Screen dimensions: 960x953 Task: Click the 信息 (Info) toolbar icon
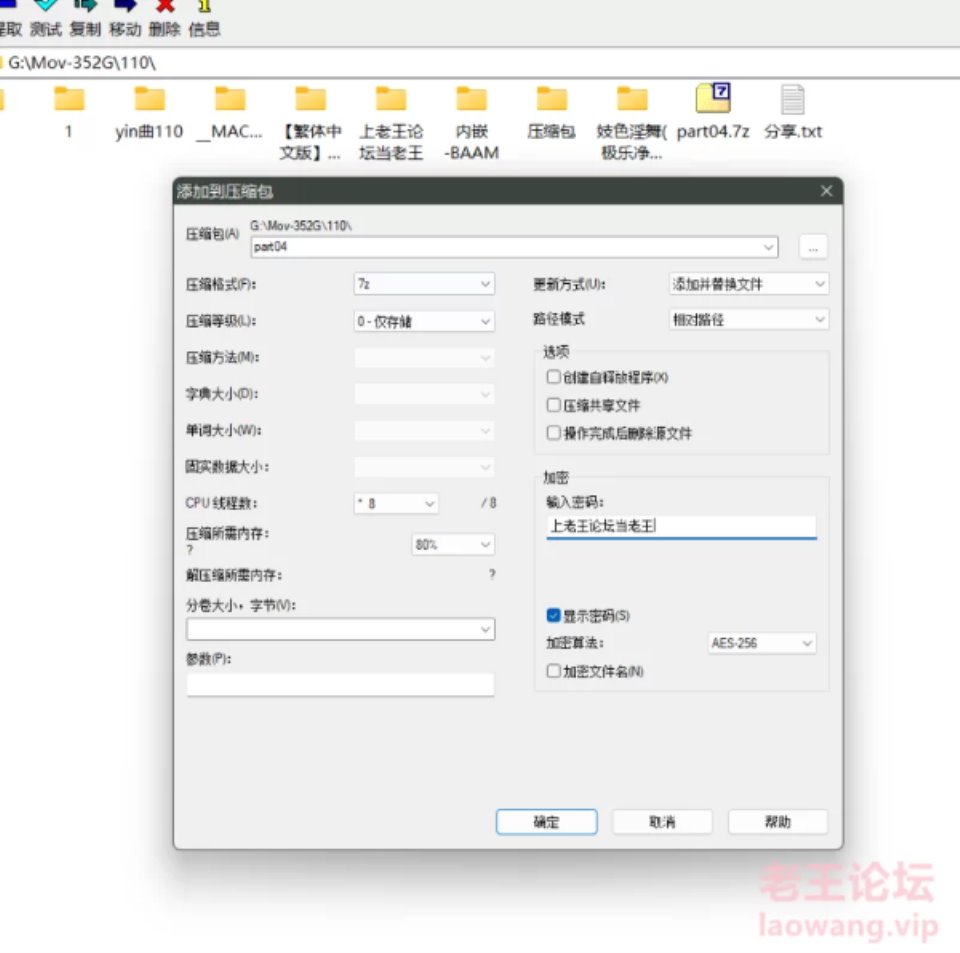point(204,17)
